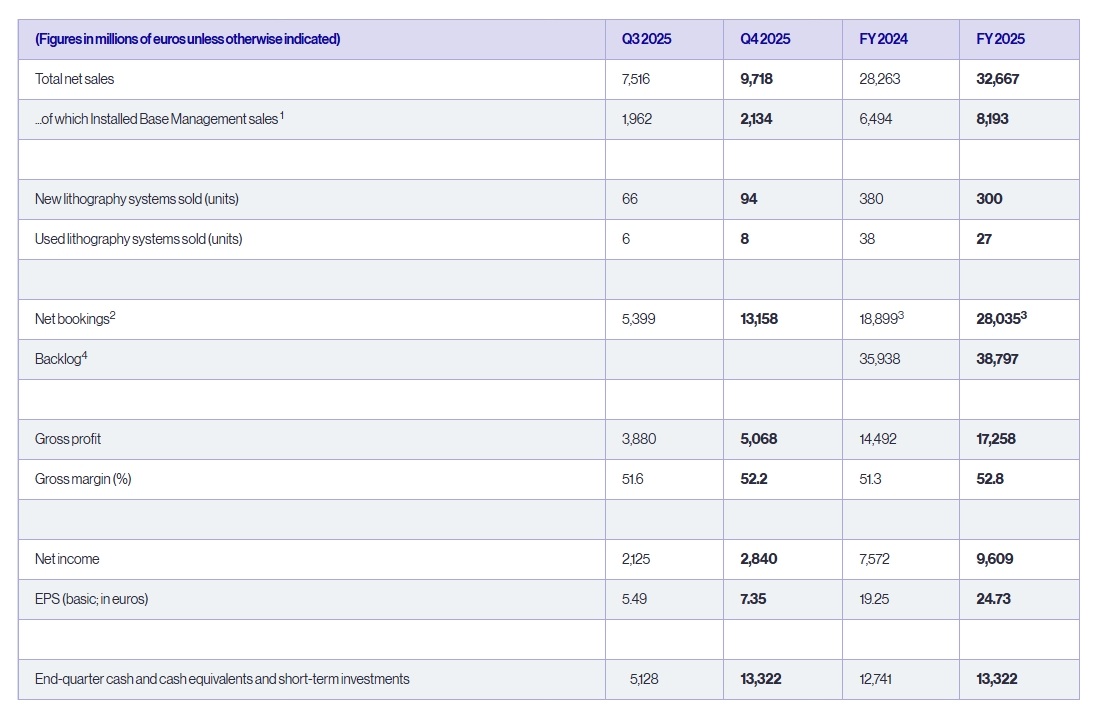
Task: Click footnote 3 after the 18,899 value
Action: point(903,315)
